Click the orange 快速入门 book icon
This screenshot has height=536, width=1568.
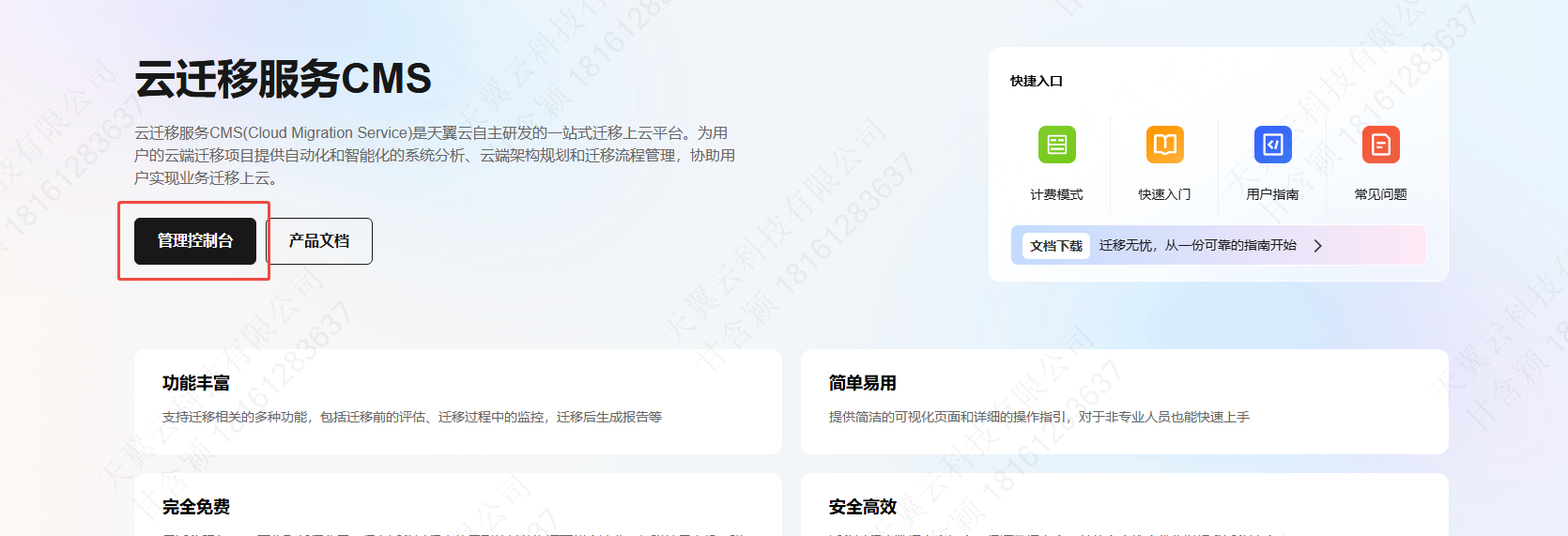click(x=1165, y=145)
